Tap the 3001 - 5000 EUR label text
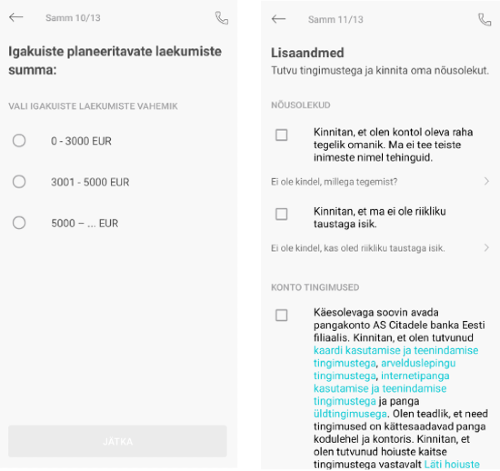The width and height of the screenshot is (500, 471). point(90,182)
